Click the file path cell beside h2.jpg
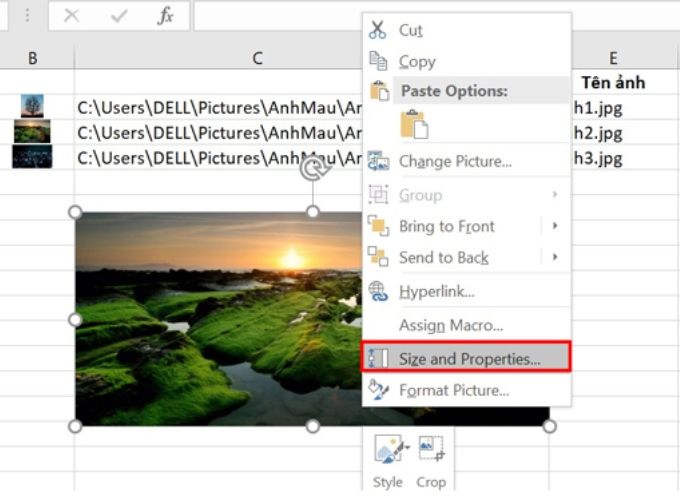The height and width of the screenshot is (500, 680). click(x=218, y=133)
